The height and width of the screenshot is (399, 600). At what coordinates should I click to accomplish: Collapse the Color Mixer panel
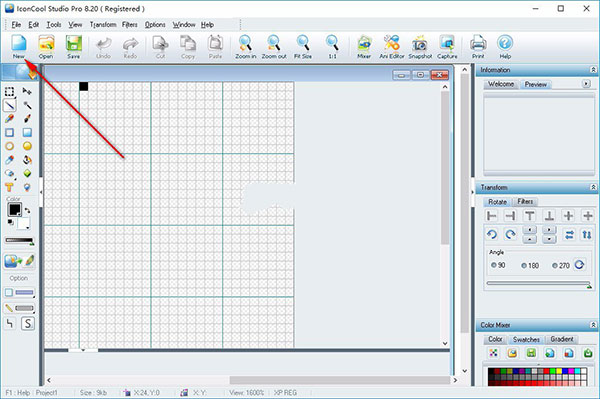(x=593, y=325)
